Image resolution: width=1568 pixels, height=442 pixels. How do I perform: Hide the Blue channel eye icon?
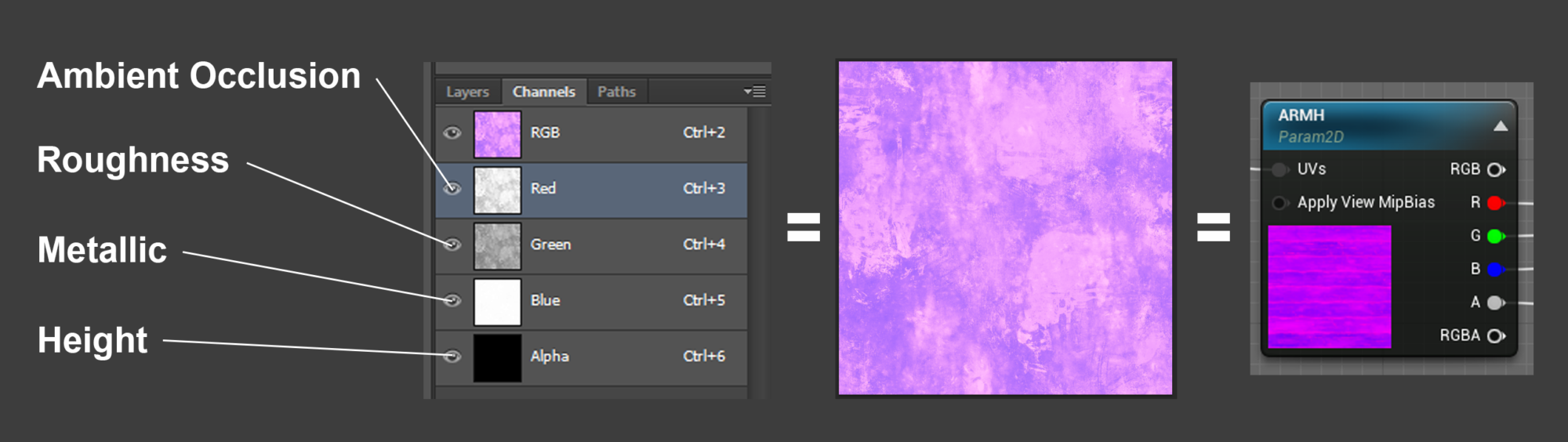[452, 300]
